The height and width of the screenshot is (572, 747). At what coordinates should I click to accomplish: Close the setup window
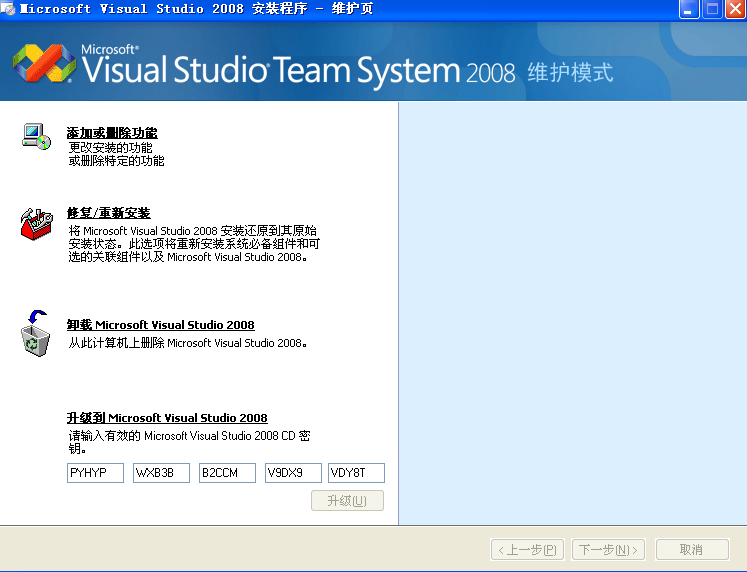736,10
